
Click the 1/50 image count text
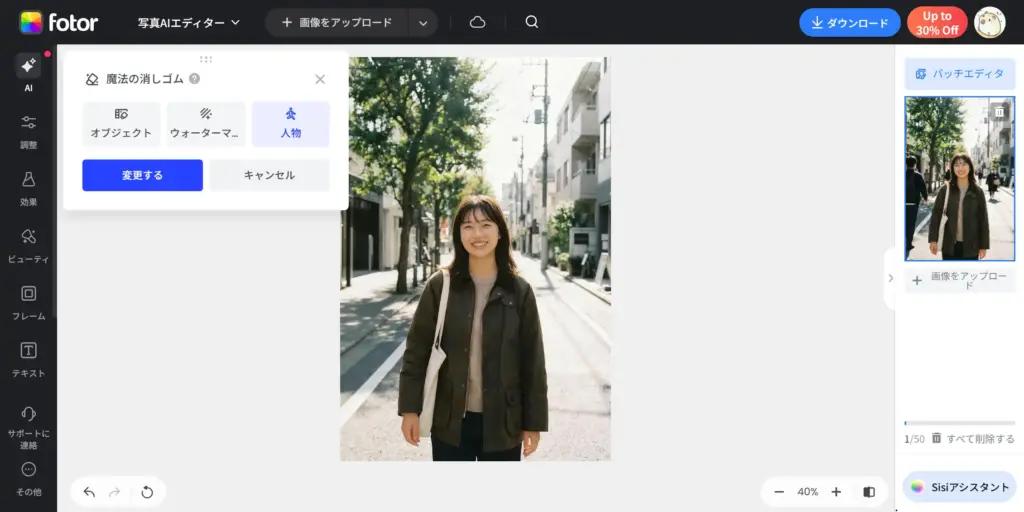914,439
